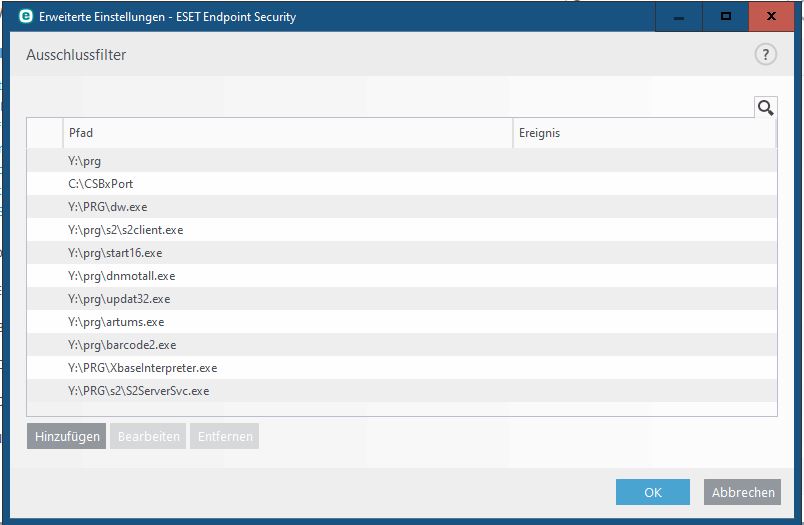Select the Y:\PRG\dw.exe row
Viewport: 804px width, 525px height.
point(401,207)
